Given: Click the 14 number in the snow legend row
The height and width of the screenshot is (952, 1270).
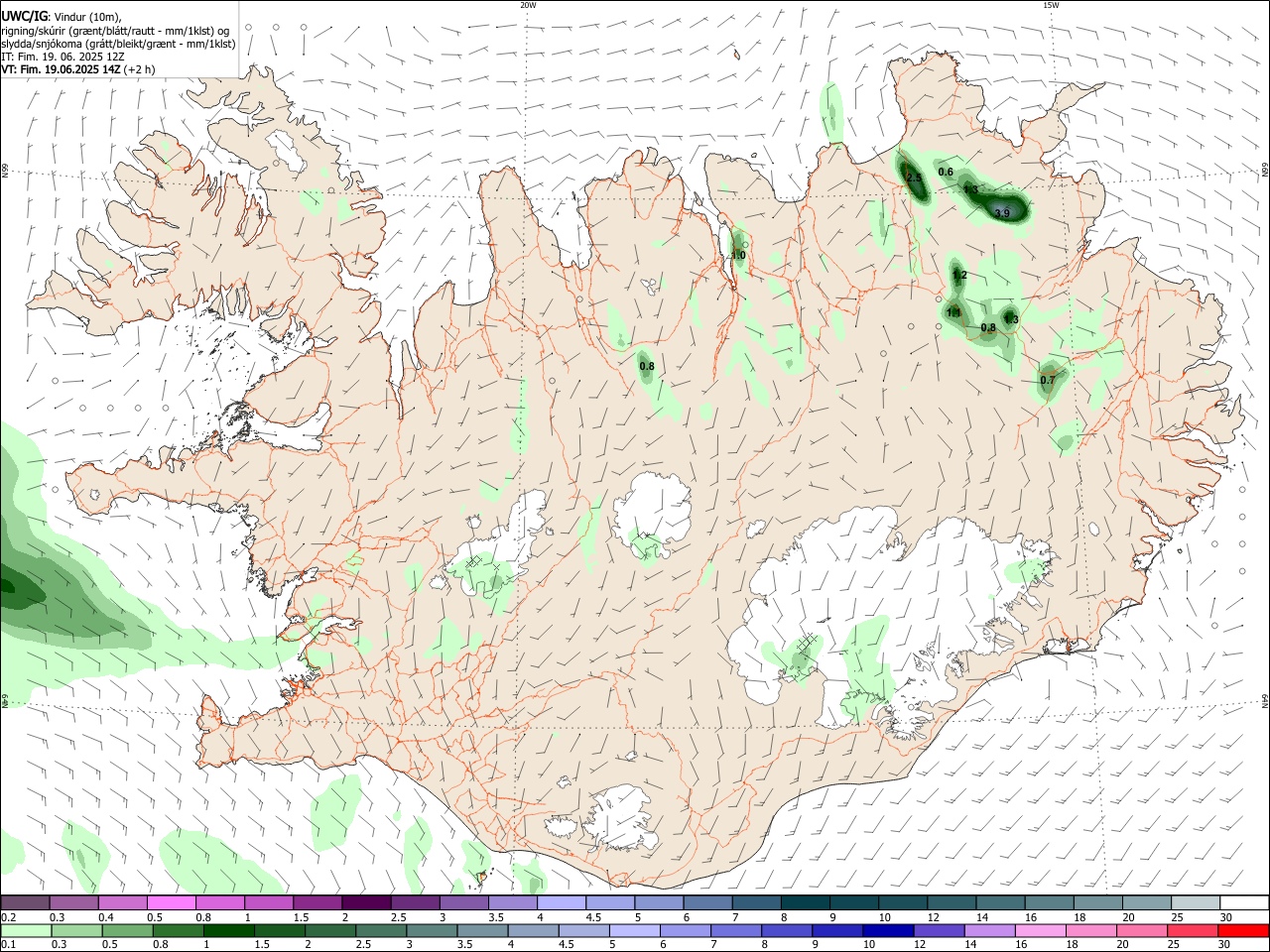Looking at the screenshot, I should [982, 917].
